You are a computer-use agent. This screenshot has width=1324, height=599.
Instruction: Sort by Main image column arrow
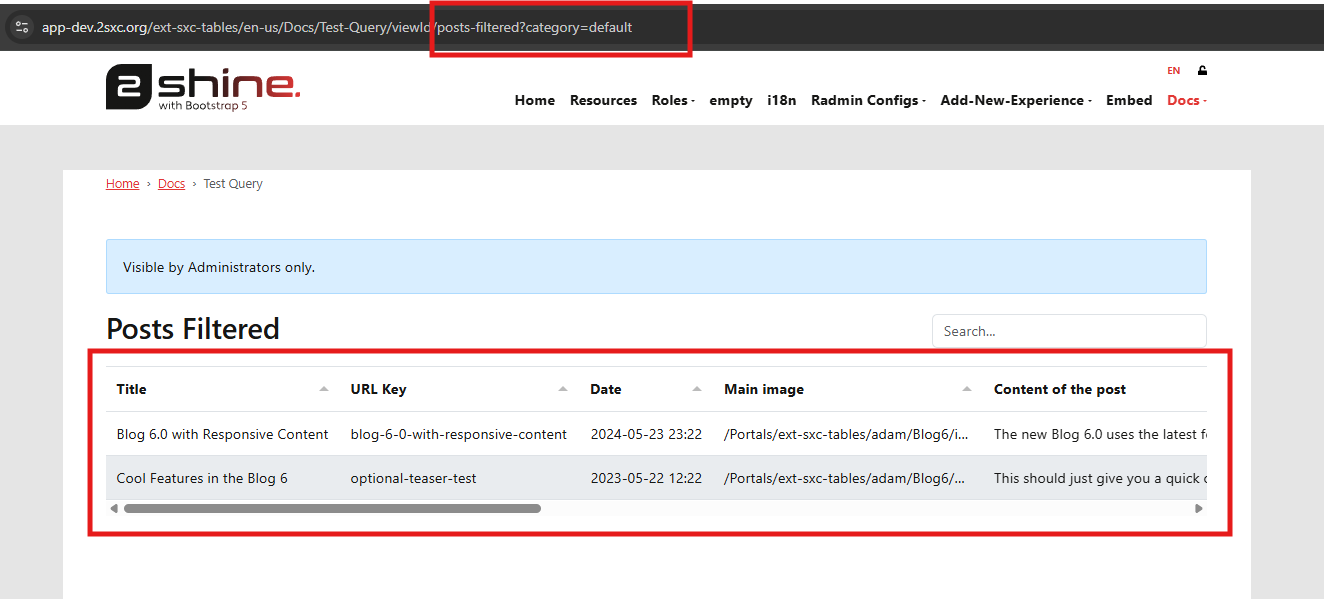(x=967, y=389)
